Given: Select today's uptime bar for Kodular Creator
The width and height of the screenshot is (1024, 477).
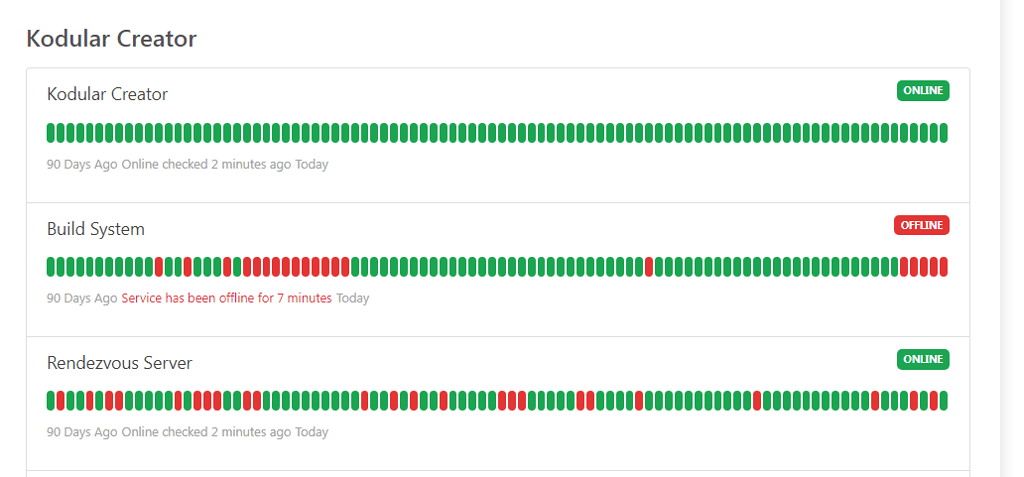Looking at the screenshot, I should point(943,133).
